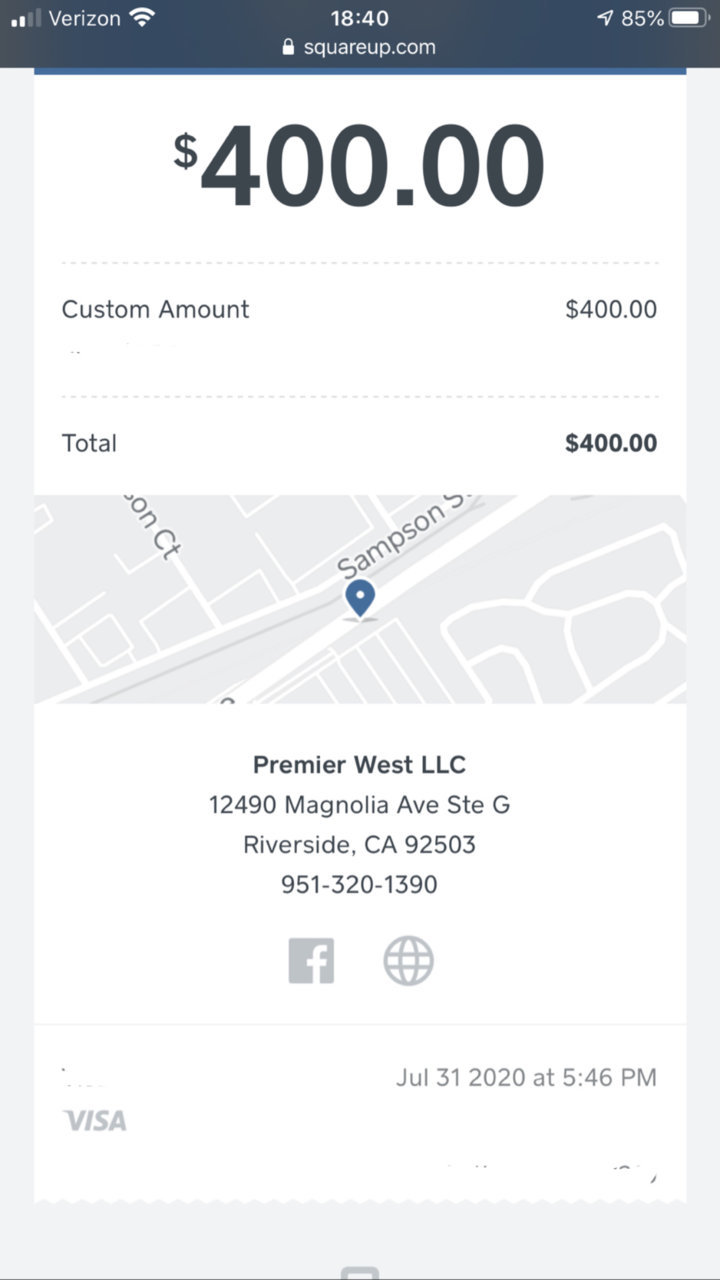Tap the Jul 31 2020 at 5:46 PM timestamp
Screen dimensions: 720x1280
(x=526, y=1077)
